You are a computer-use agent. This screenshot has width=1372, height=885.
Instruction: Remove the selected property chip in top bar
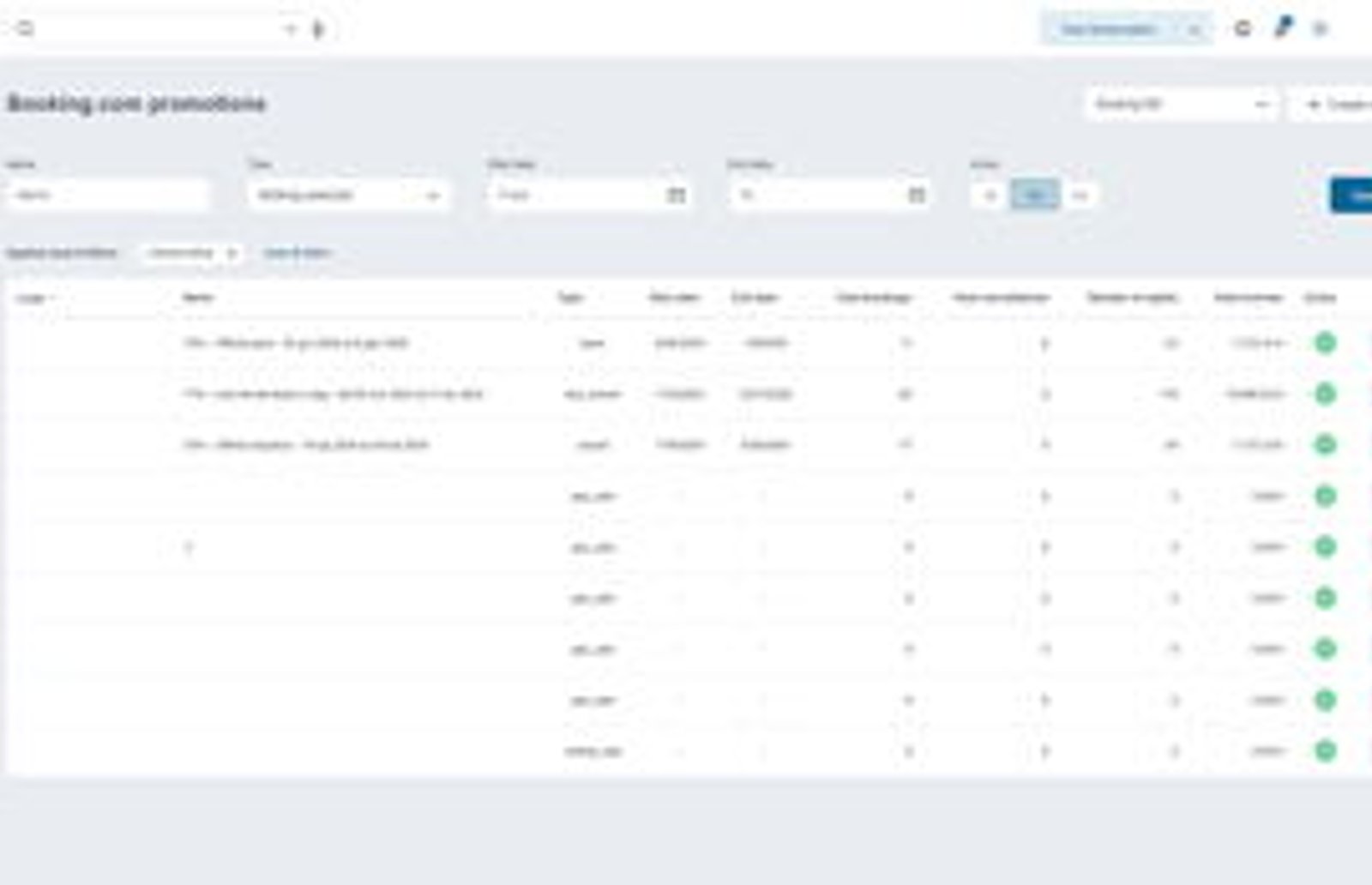click(1194, 29)
